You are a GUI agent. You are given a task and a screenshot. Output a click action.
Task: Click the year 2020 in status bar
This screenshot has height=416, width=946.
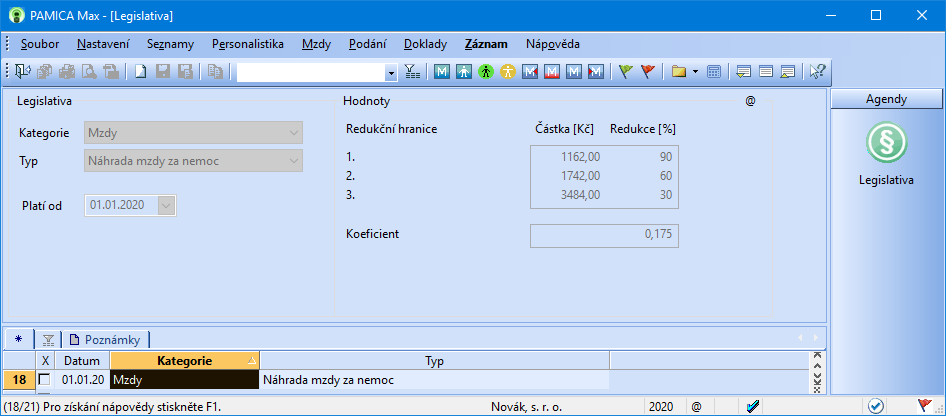pyautogui.click(x=661, y=407)
